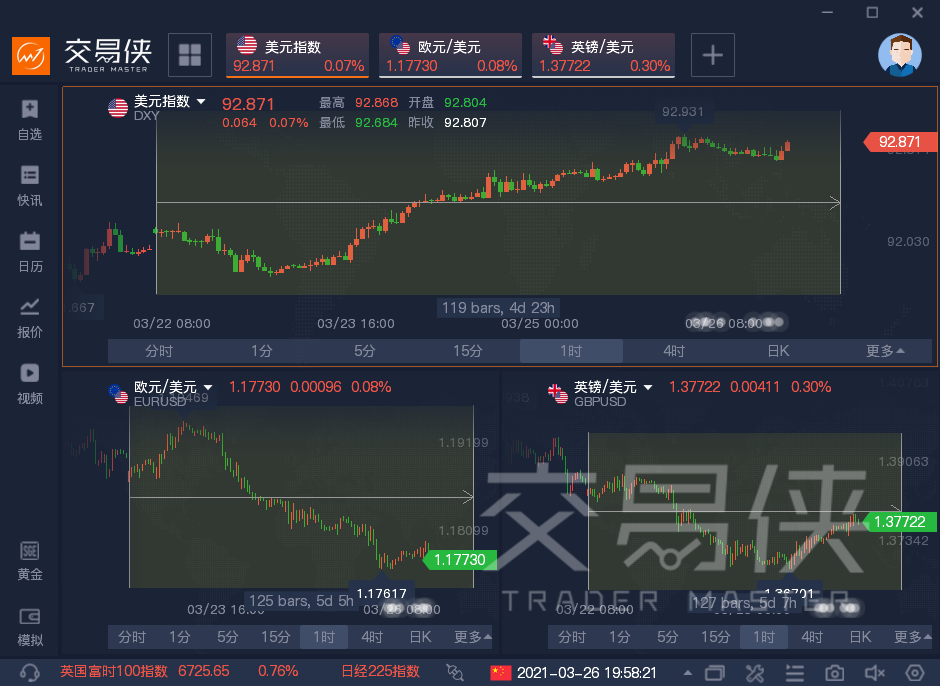Viewport: 940px width, 686px height.
Task: Click the flag icon beside EURUSD chart title
Action: click(x=118, y=393)
